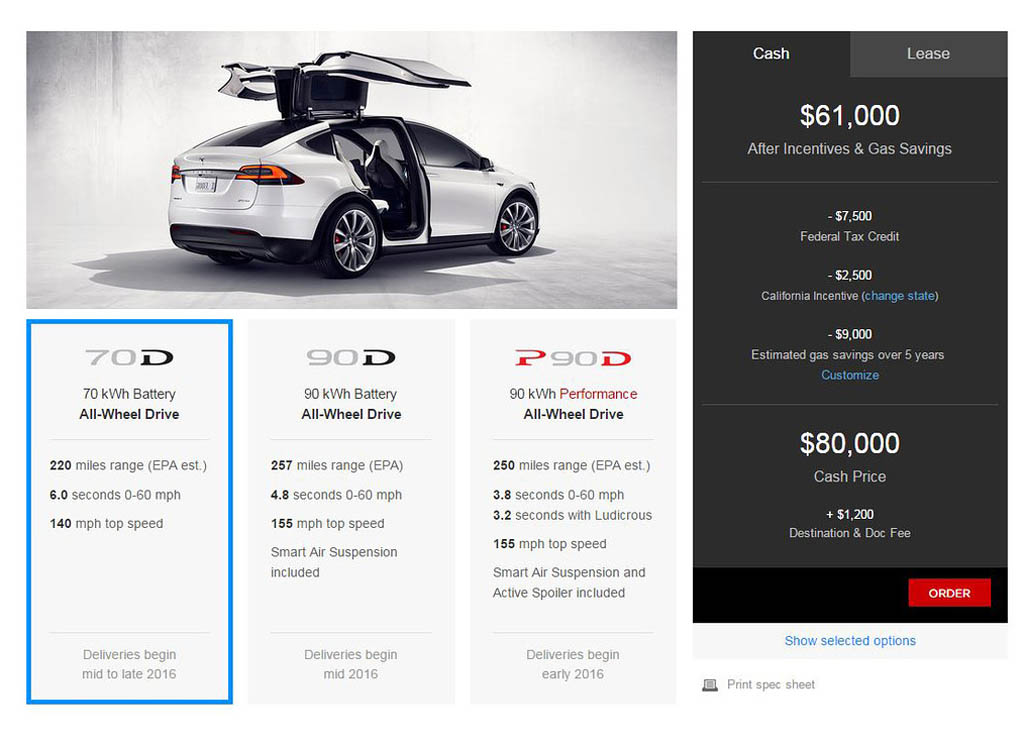Click 'Smart Air Suspension included' in 90D card

coord(334,562)
